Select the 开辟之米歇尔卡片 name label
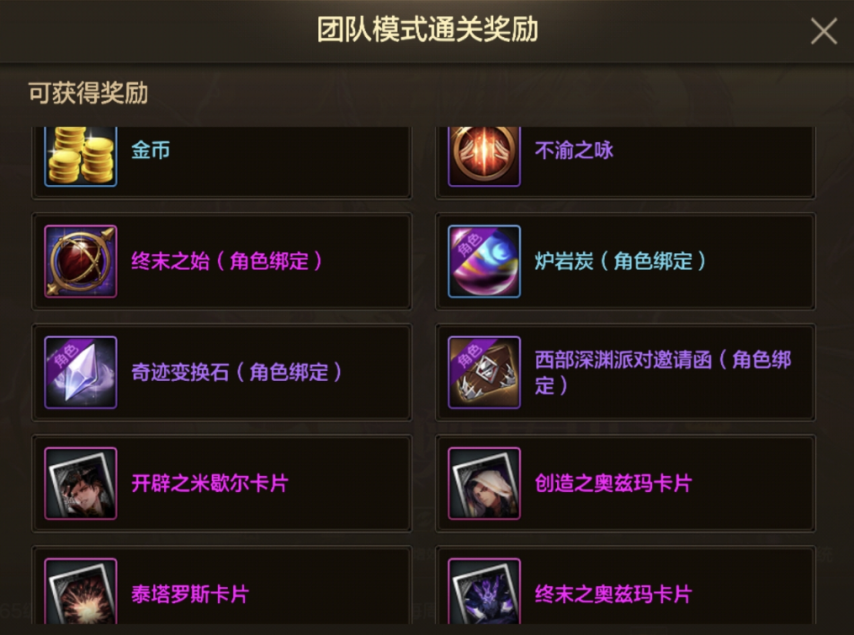This screenshot has width=854, height=635. point(210,484)
